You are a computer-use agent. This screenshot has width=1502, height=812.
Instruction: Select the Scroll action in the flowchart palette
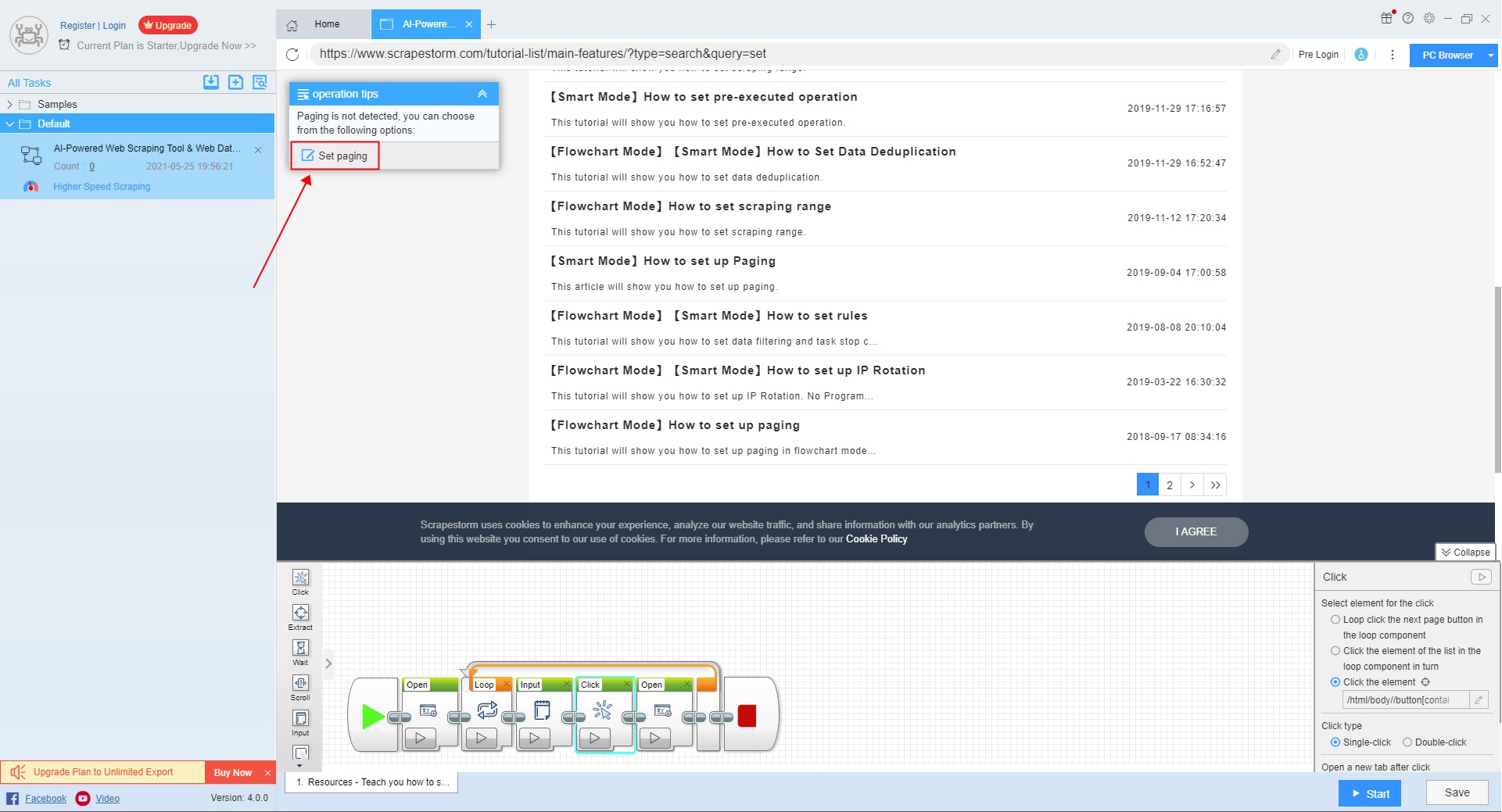point(300,687)
